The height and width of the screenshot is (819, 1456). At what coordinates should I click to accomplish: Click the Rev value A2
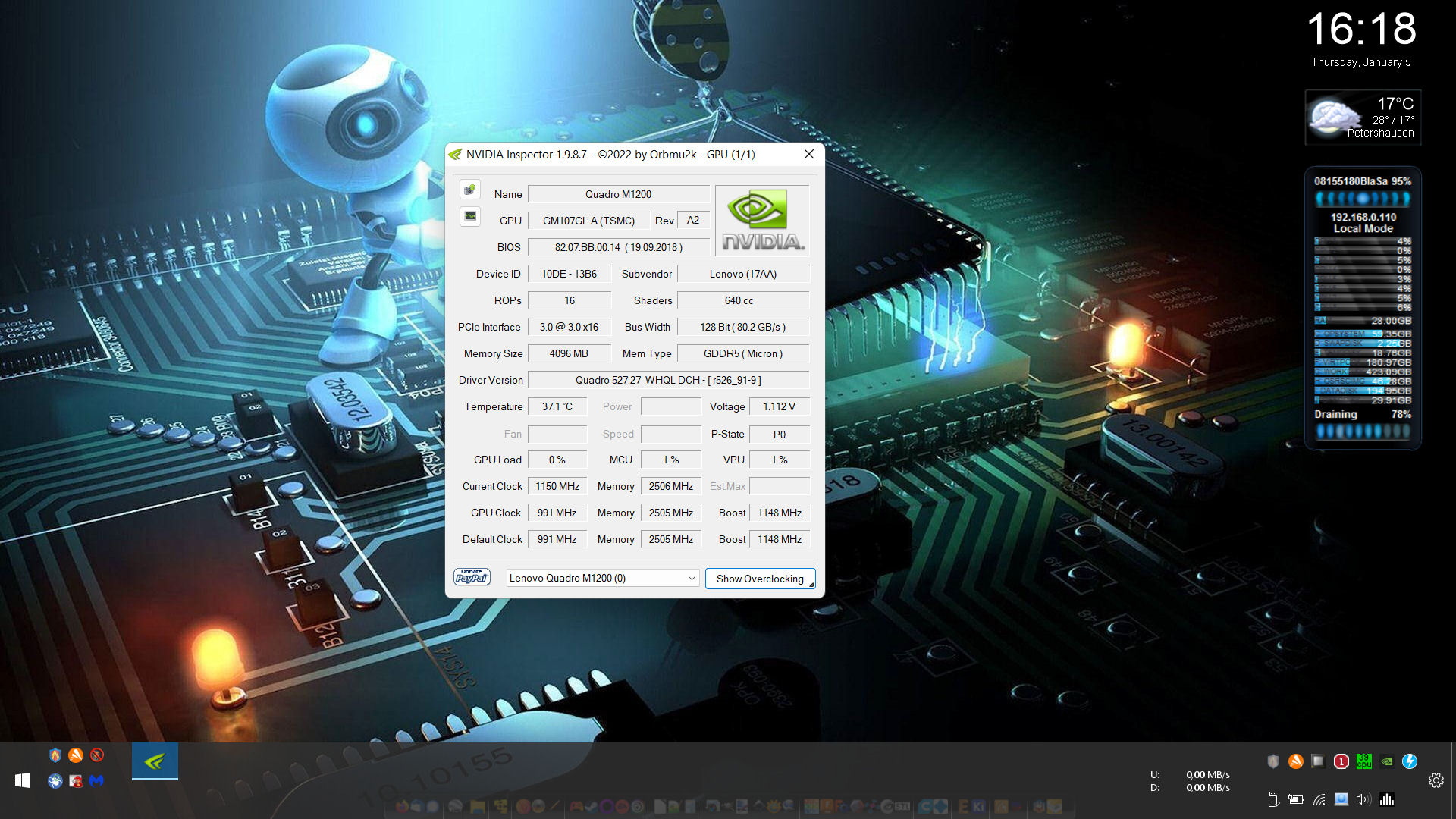tap(693, 221)
